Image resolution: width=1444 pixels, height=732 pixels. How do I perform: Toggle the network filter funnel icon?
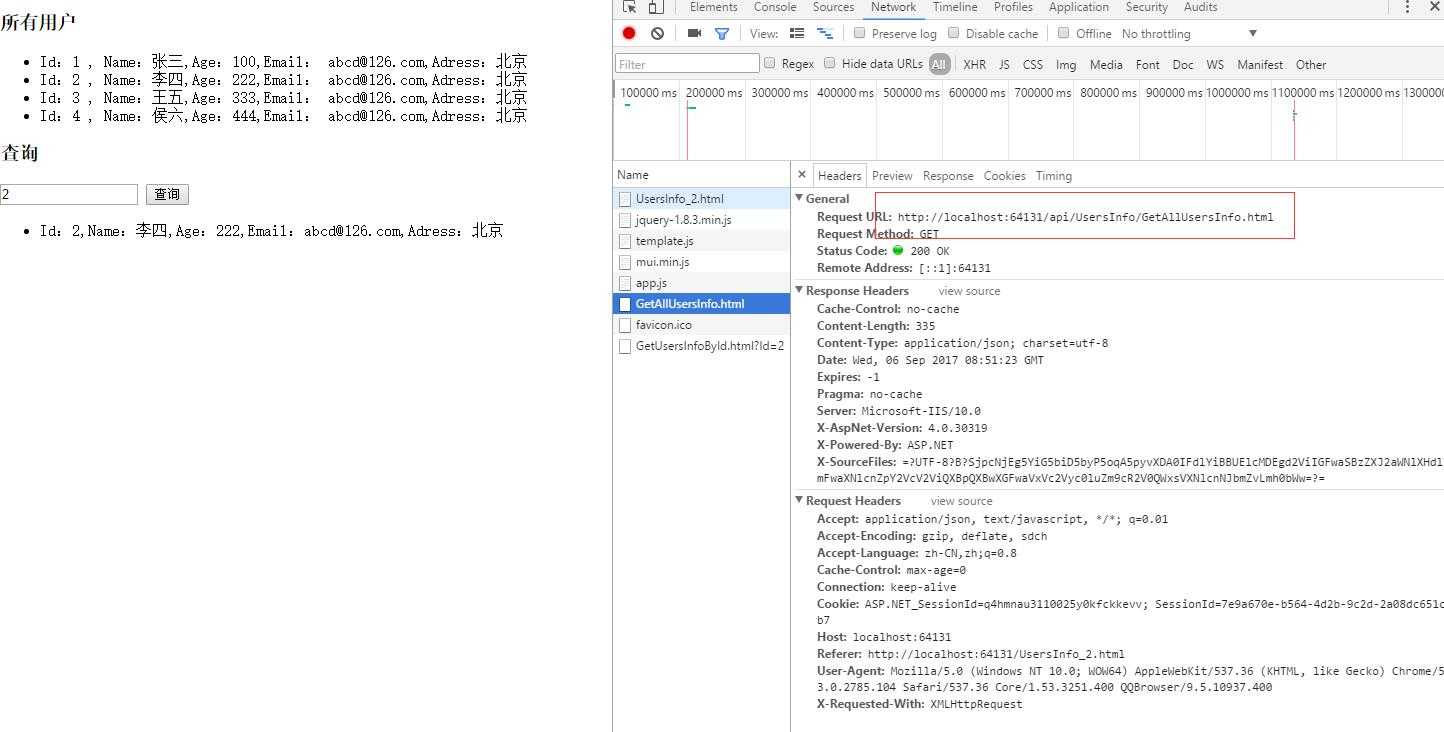click(722, 33)
